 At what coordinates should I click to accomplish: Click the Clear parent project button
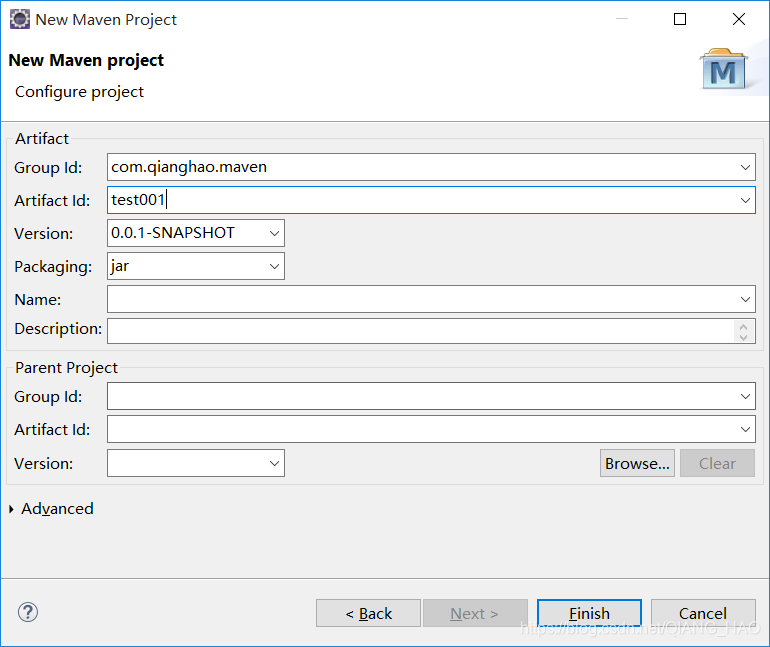coord(717,463)
